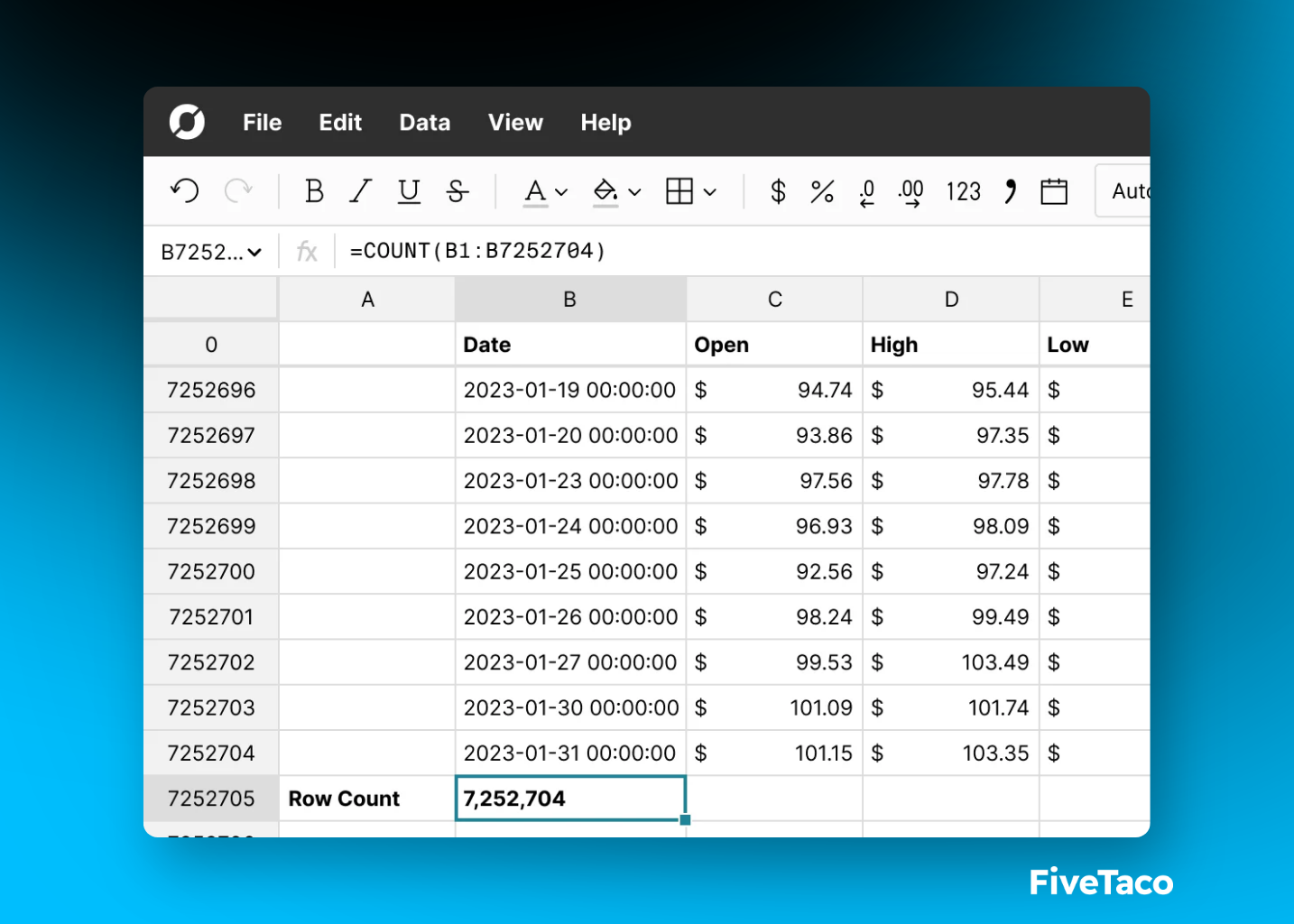Click High value 97.24
Viewport: 1294px width, 924px height.
click(951, 571)
